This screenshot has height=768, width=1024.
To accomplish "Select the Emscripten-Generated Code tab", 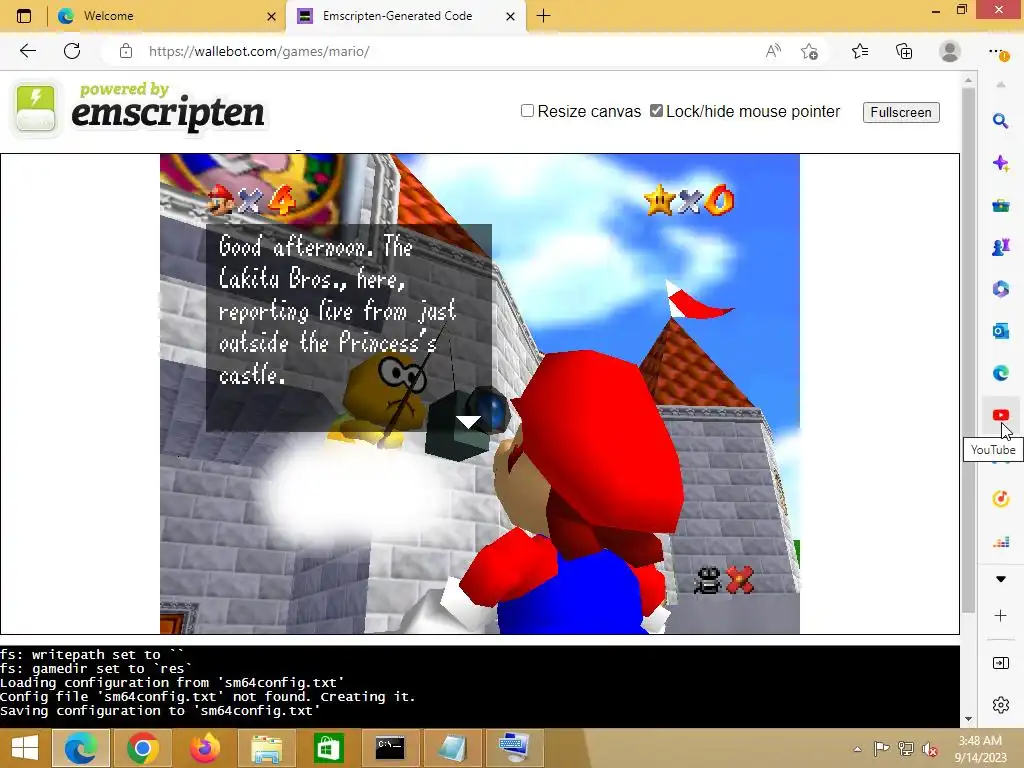I will (405, 16).
